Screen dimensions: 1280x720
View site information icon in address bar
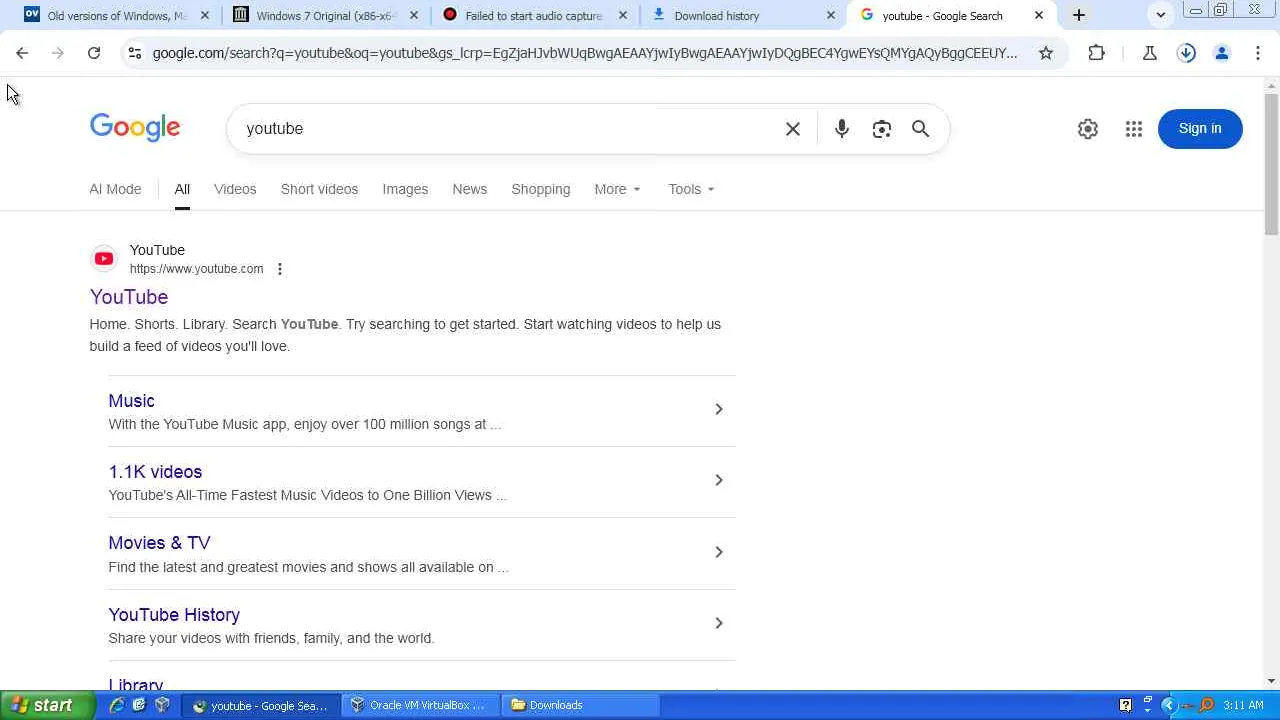coord(135,53)
